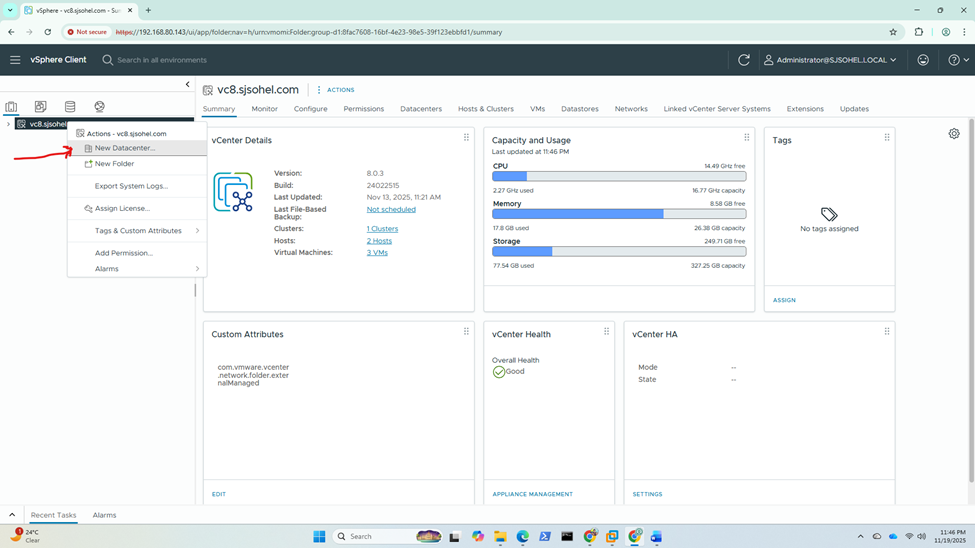Click vCenter Details card drag handle

pyautogui.click(x=466, y=137)
